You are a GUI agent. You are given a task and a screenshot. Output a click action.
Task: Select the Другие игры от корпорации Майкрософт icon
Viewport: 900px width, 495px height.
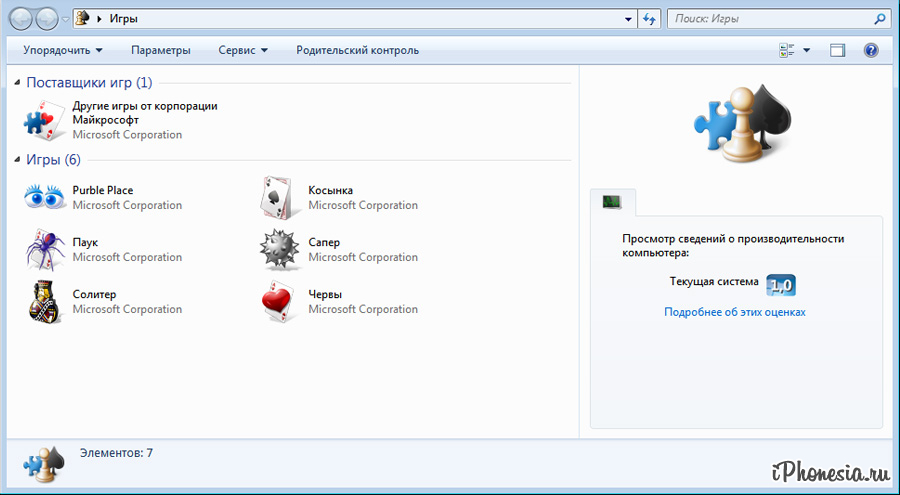(x=45, y=120)
